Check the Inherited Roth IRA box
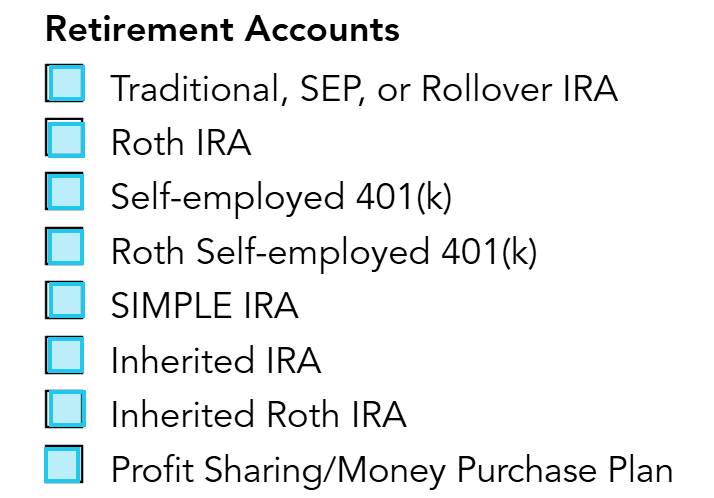Image resolution: width=714 pixels, height=498 pixels. [x=65, y=409]
